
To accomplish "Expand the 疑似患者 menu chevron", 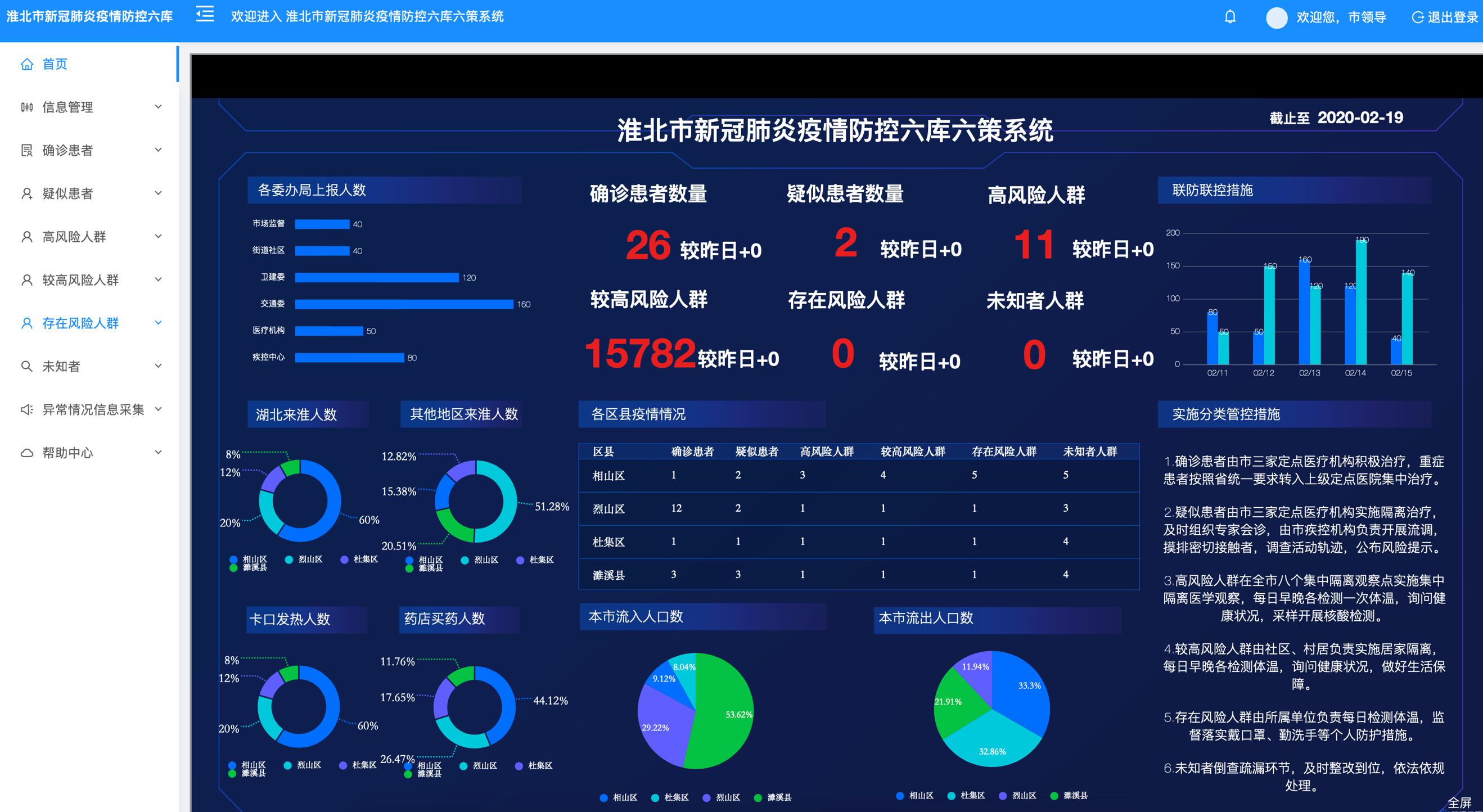I will (159, 193).
